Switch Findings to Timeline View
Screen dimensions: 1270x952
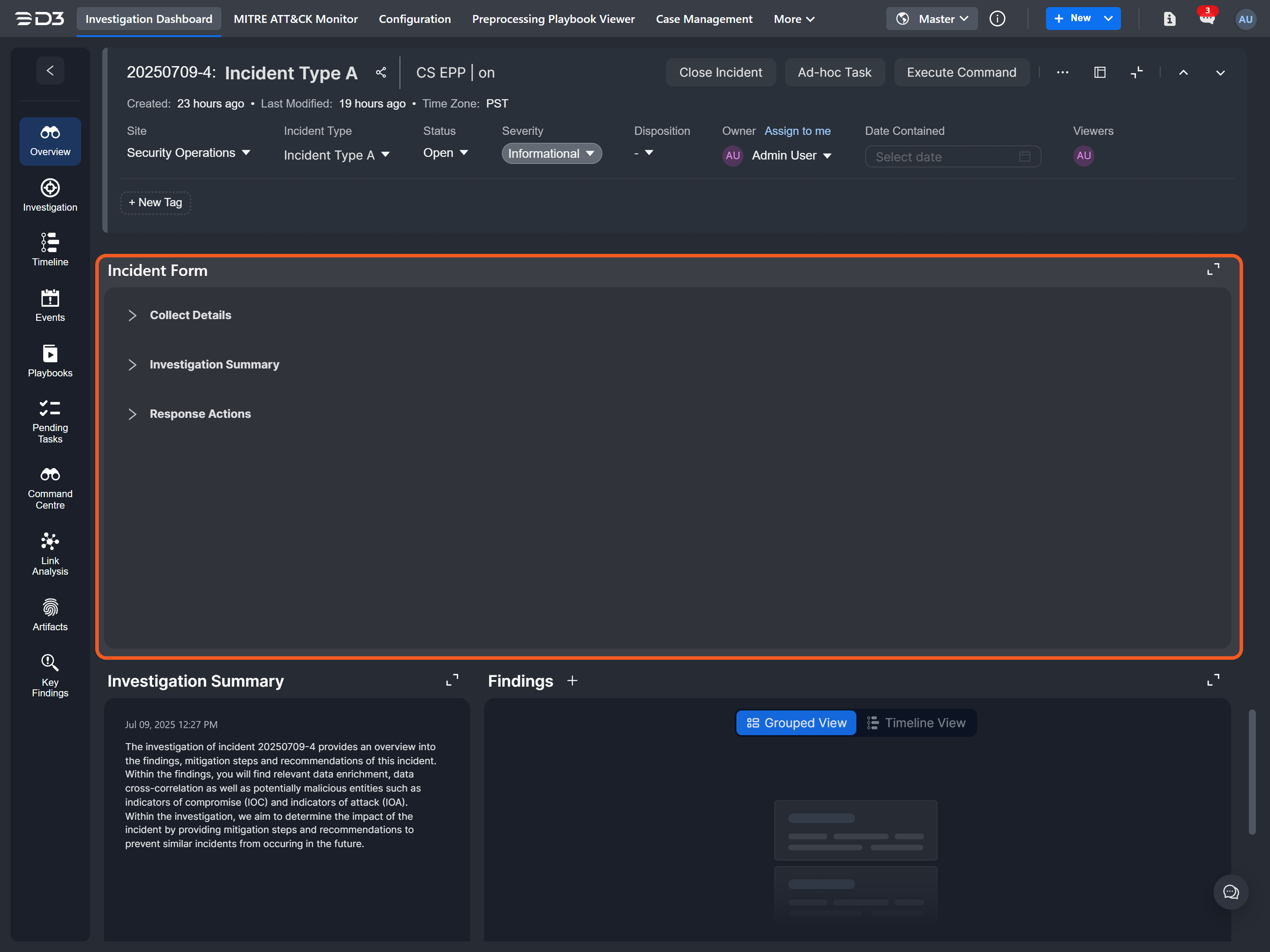tap(916, 723)
